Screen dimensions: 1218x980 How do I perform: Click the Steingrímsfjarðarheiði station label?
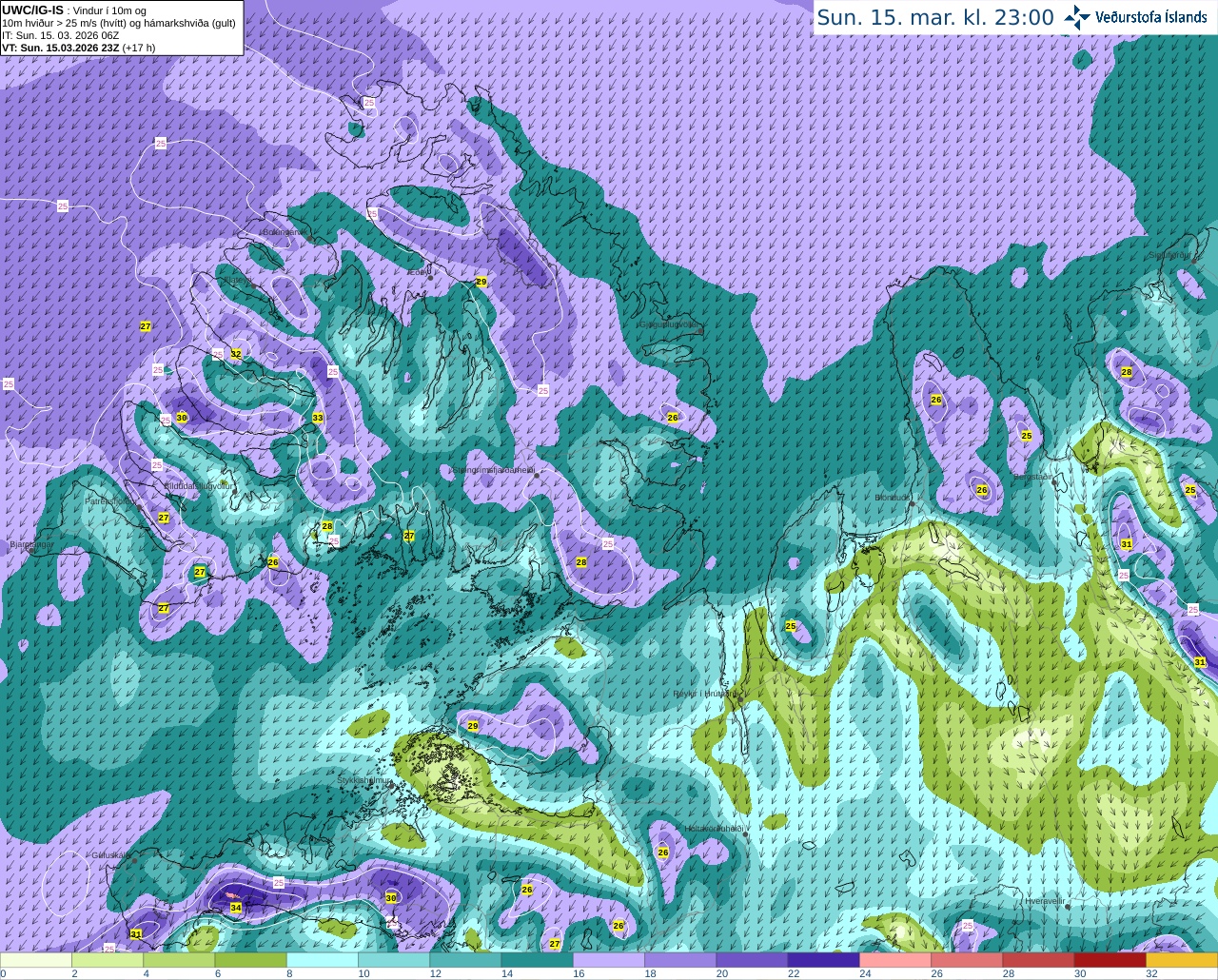click(492, 470)
